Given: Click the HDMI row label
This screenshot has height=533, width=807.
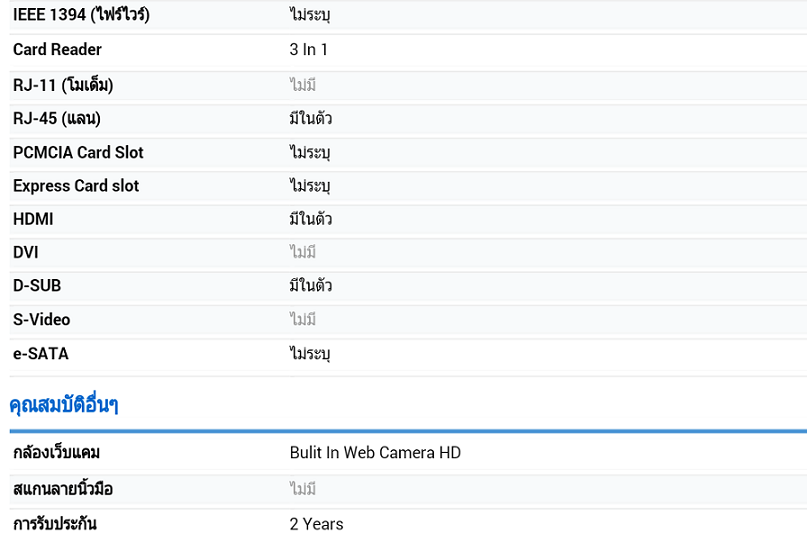Looking at the screenshot, I should (x=33, y=219).
